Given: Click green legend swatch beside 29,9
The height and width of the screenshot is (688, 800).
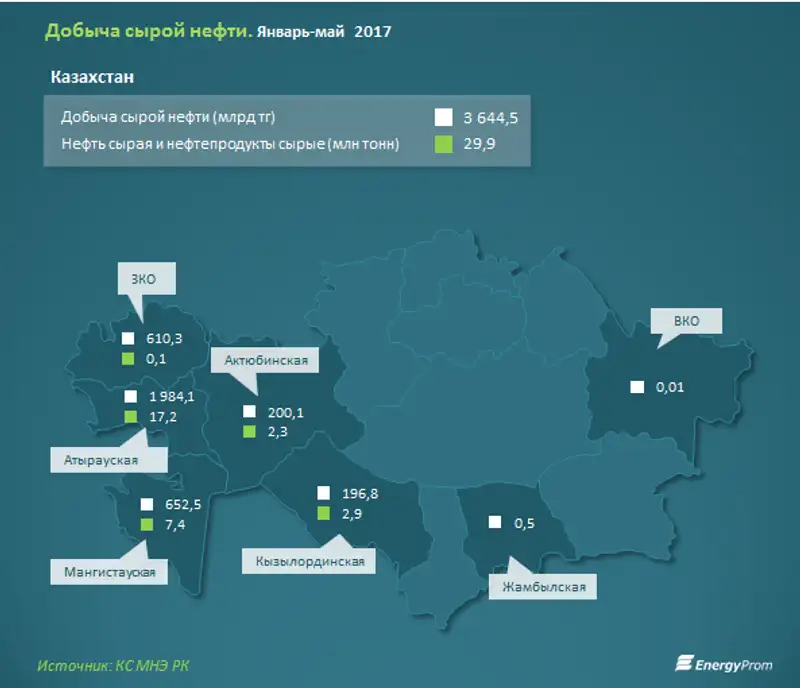Looking at the screenshot, I should click(443, 144).
